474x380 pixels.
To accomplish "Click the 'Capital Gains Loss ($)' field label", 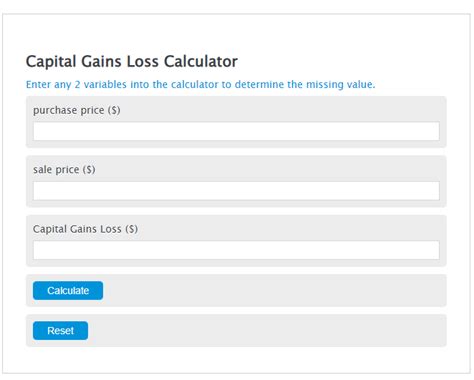I will pos(85,229).
